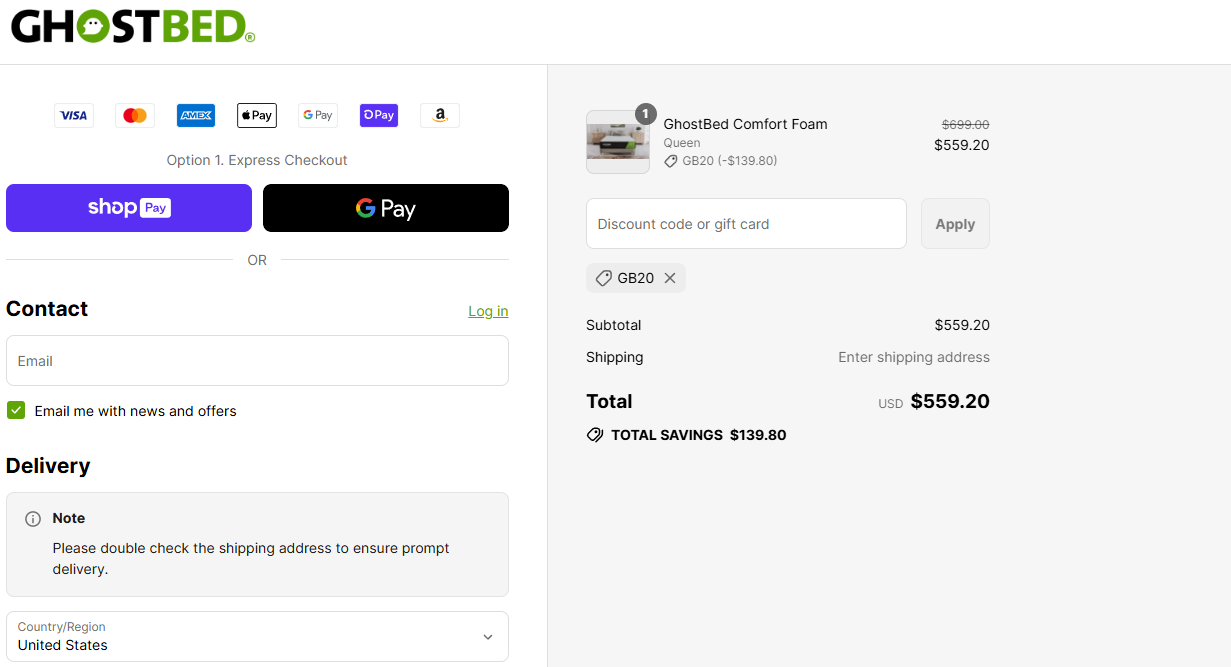Click the Enter shipping address text
This screenshot has width=1231, height=667.
point(914,357)
